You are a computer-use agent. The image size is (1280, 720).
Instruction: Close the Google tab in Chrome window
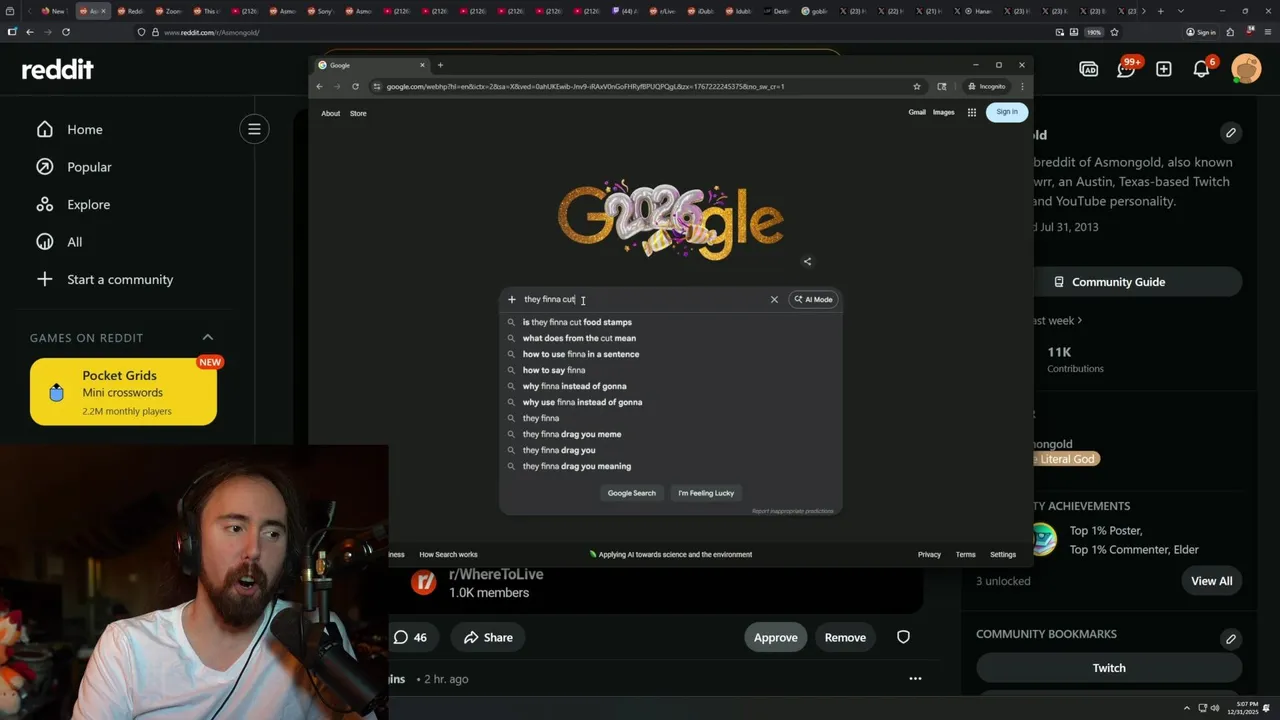click(422, 65)
